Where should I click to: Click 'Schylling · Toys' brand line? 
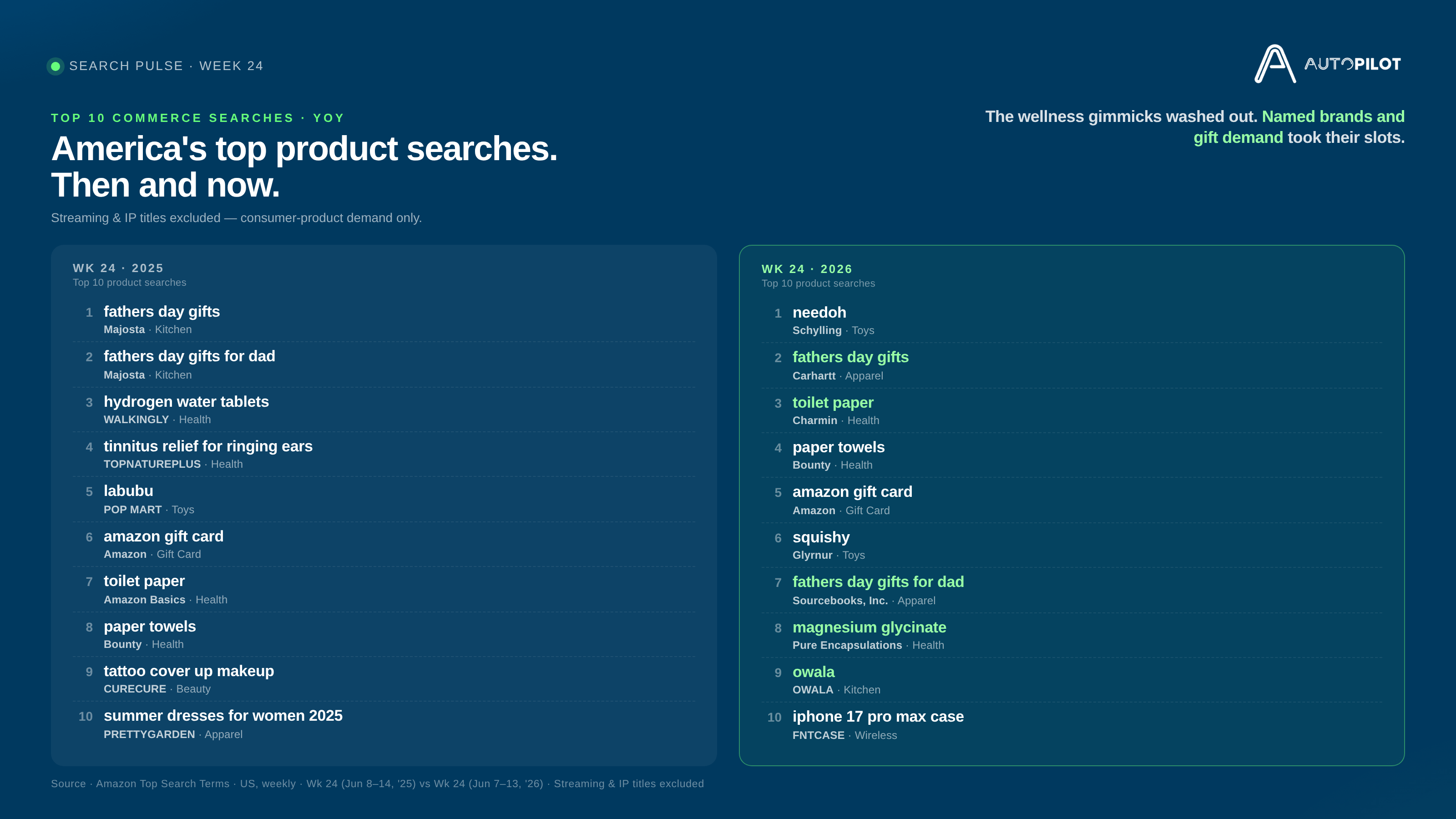[833, 330]
